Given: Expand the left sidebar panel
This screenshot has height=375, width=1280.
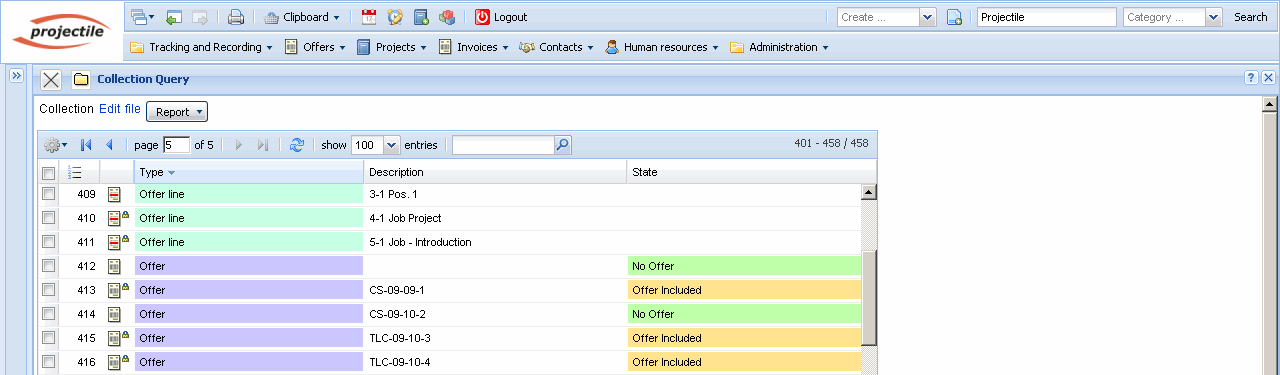Looking at the screenshot, I should tap(16, 76).
